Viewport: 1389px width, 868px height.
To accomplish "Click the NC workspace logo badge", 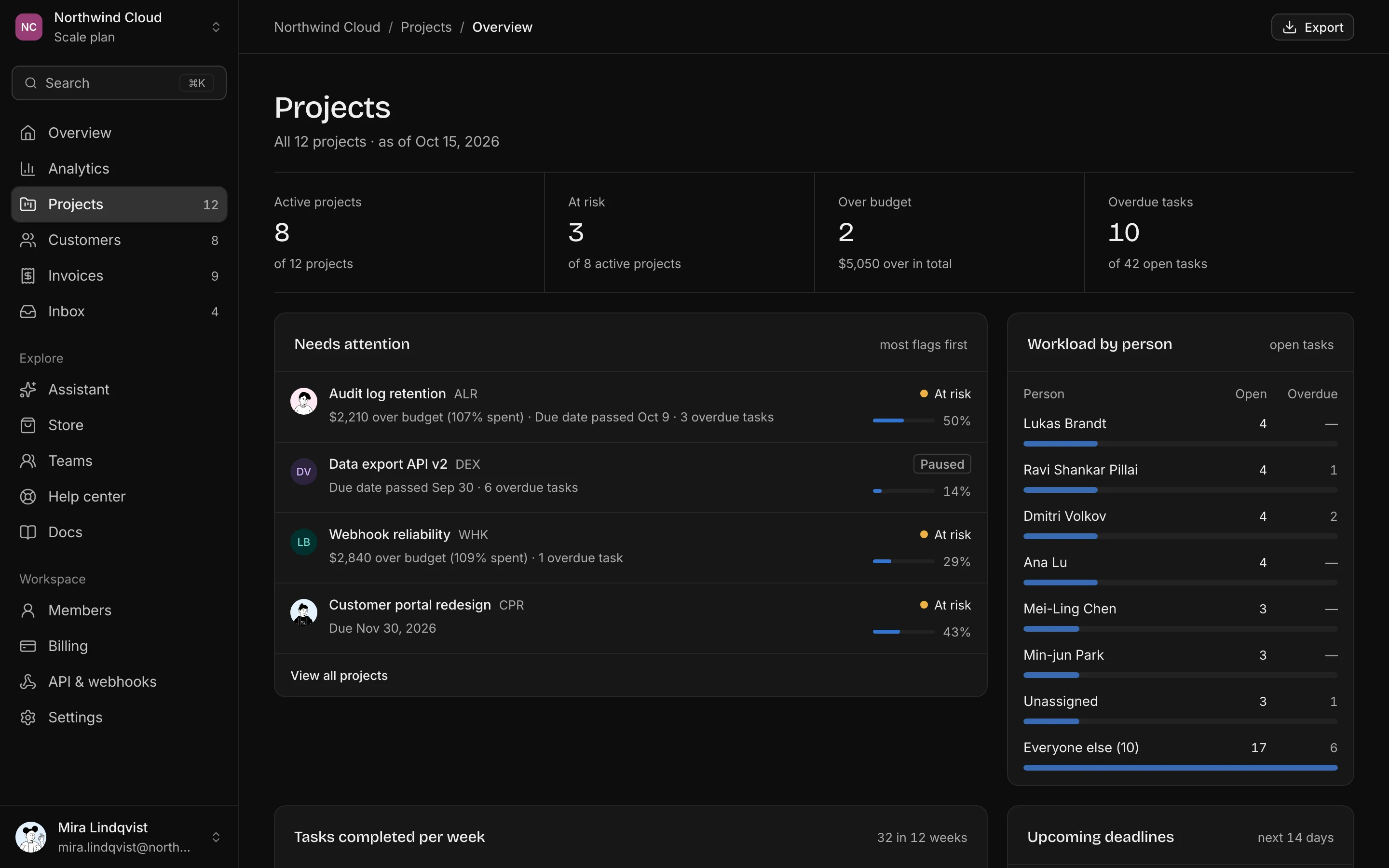I will [x=29, y=27].
